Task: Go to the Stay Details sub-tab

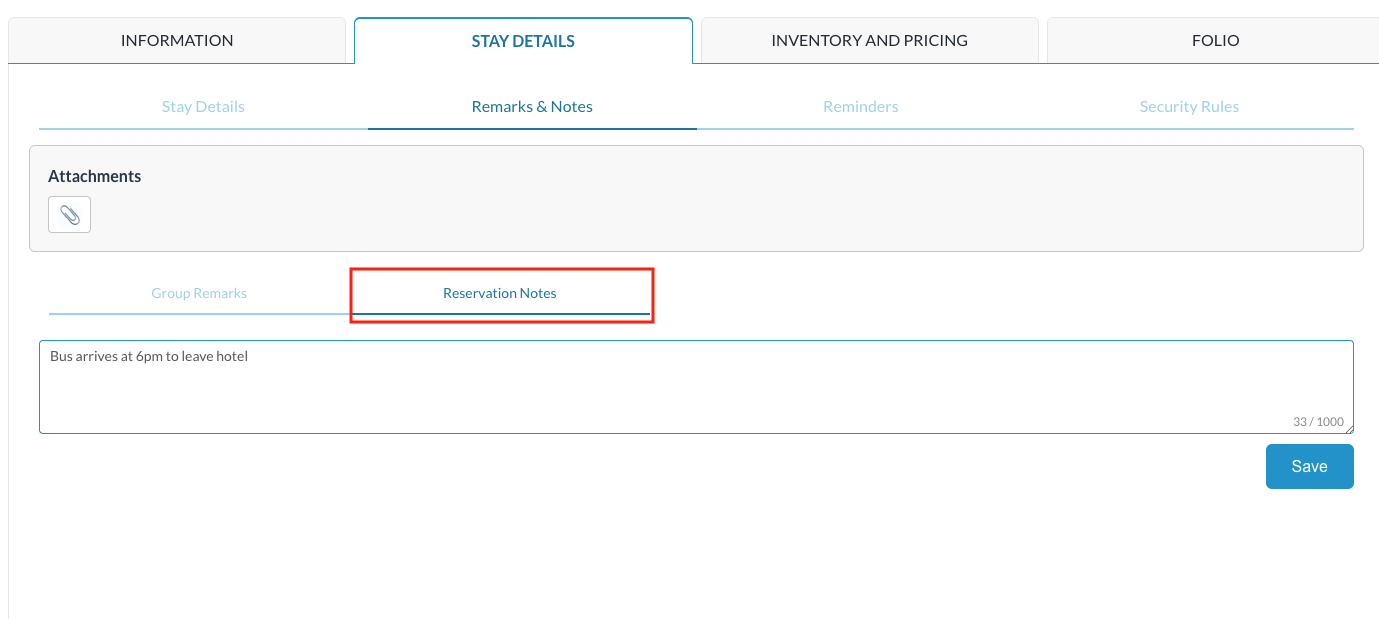Action: click(x=203, y=107)
